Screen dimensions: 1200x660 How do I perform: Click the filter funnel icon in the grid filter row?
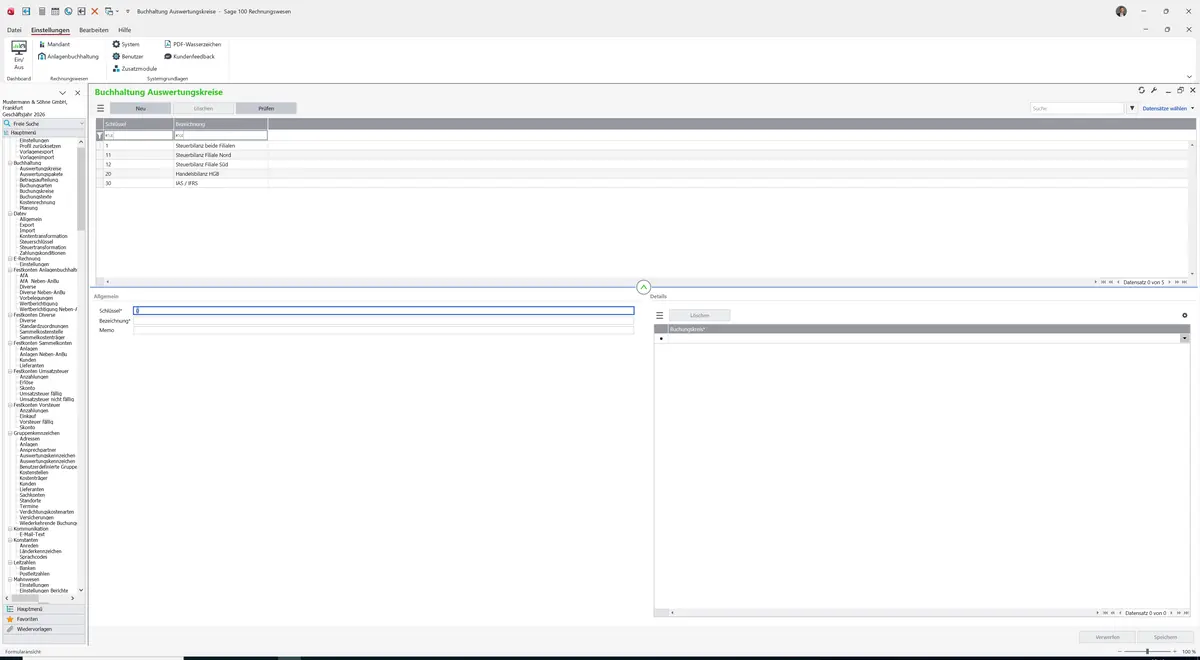99,135
